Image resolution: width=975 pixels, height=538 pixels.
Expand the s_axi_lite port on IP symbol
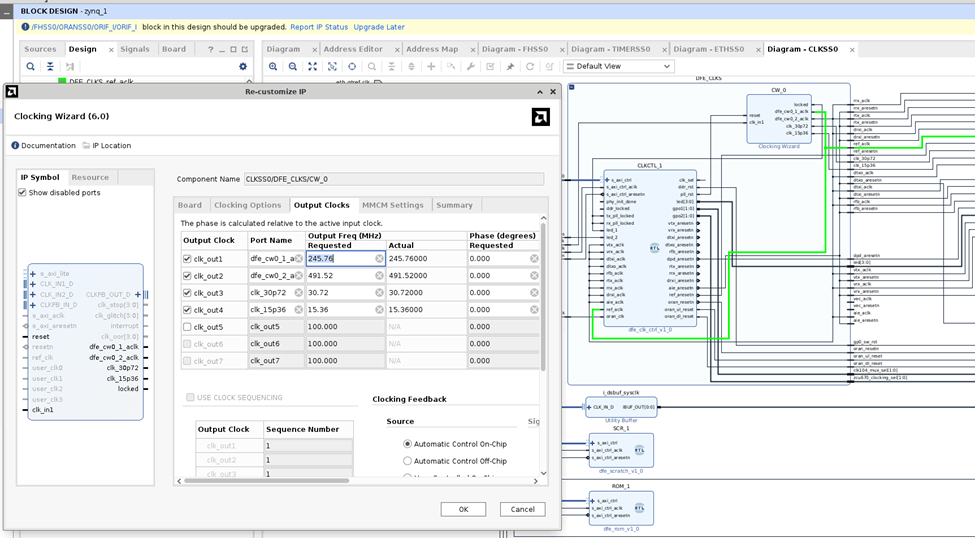point(32,273)
